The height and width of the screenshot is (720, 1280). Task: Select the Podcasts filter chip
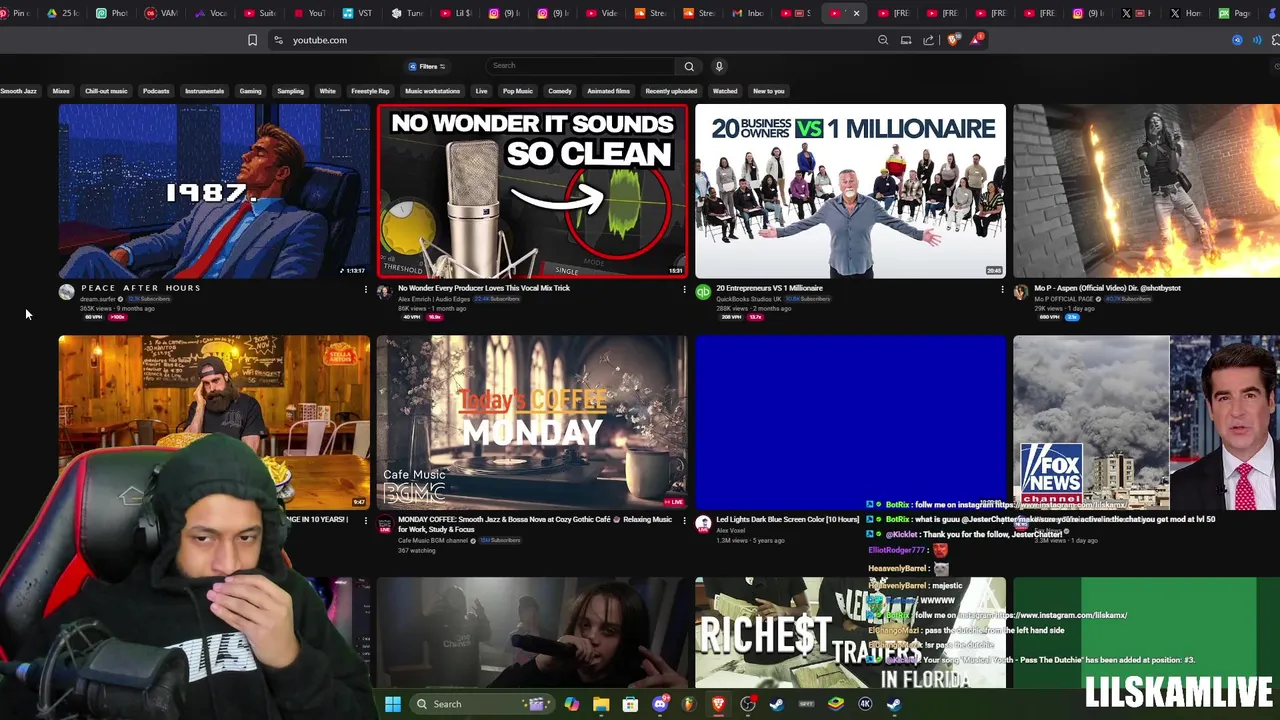[x=156, y=91]
